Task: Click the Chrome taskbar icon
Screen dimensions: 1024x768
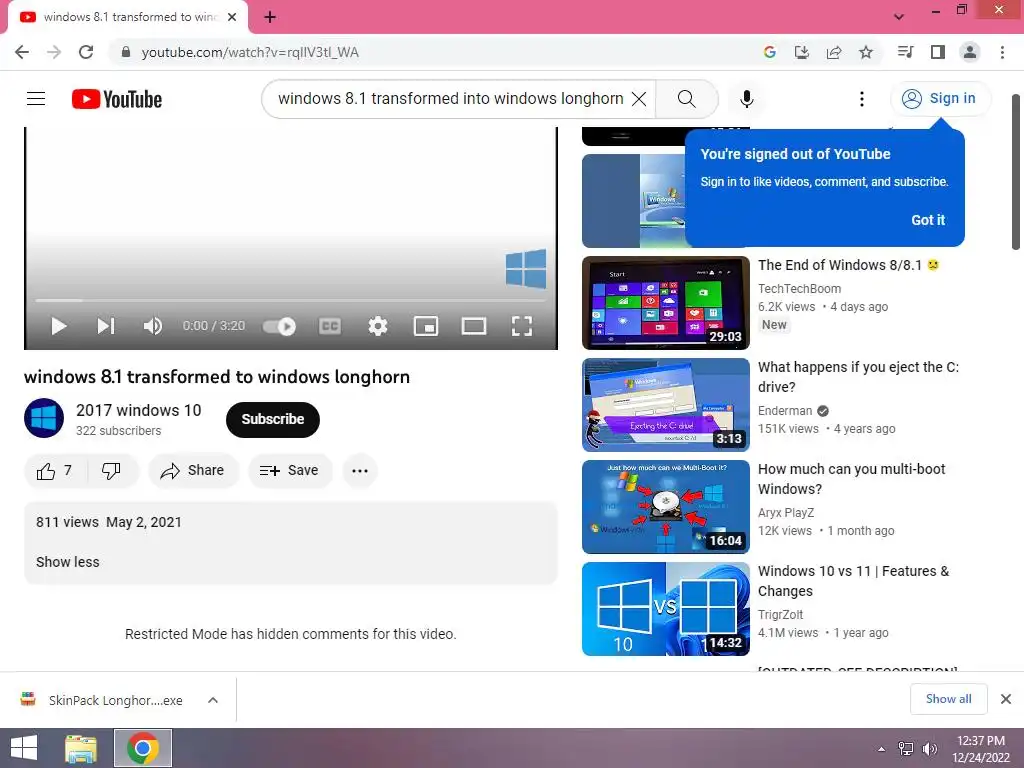Action: [143, 748]
